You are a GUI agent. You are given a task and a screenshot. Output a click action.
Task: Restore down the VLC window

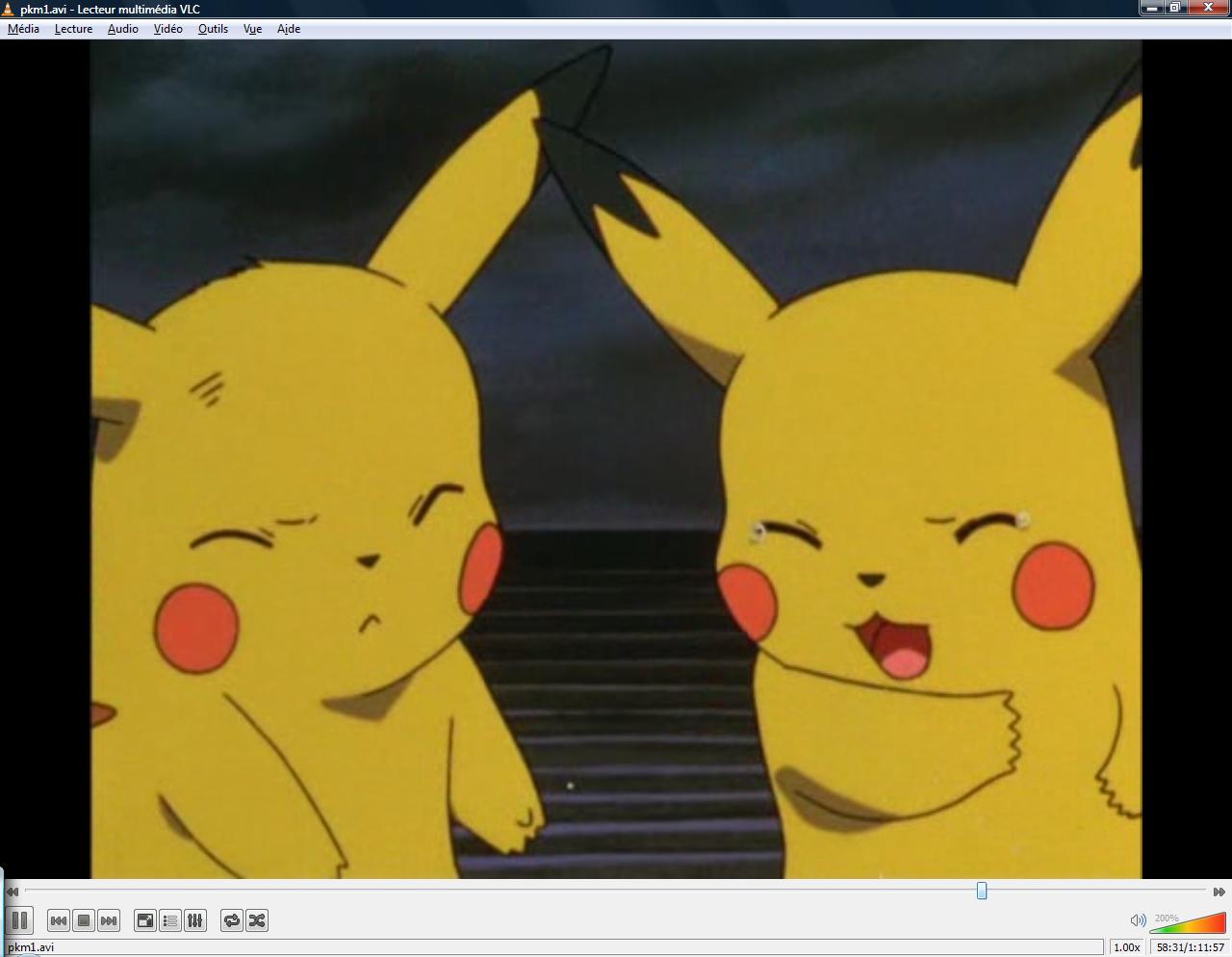(x=1175, y=8)
